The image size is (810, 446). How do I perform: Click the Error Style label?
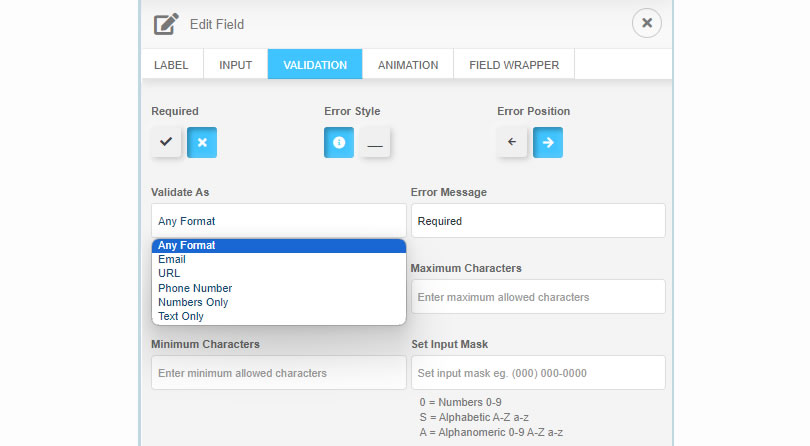click(352, 111)
